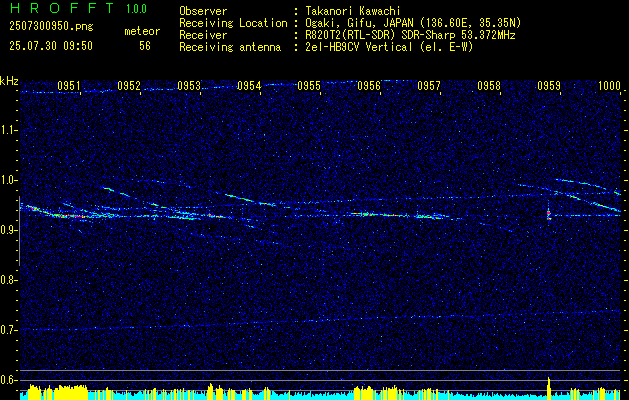The image size is (629, 400).
Task: Click observer name Takanori Kawachi
Action: point(353,11)
